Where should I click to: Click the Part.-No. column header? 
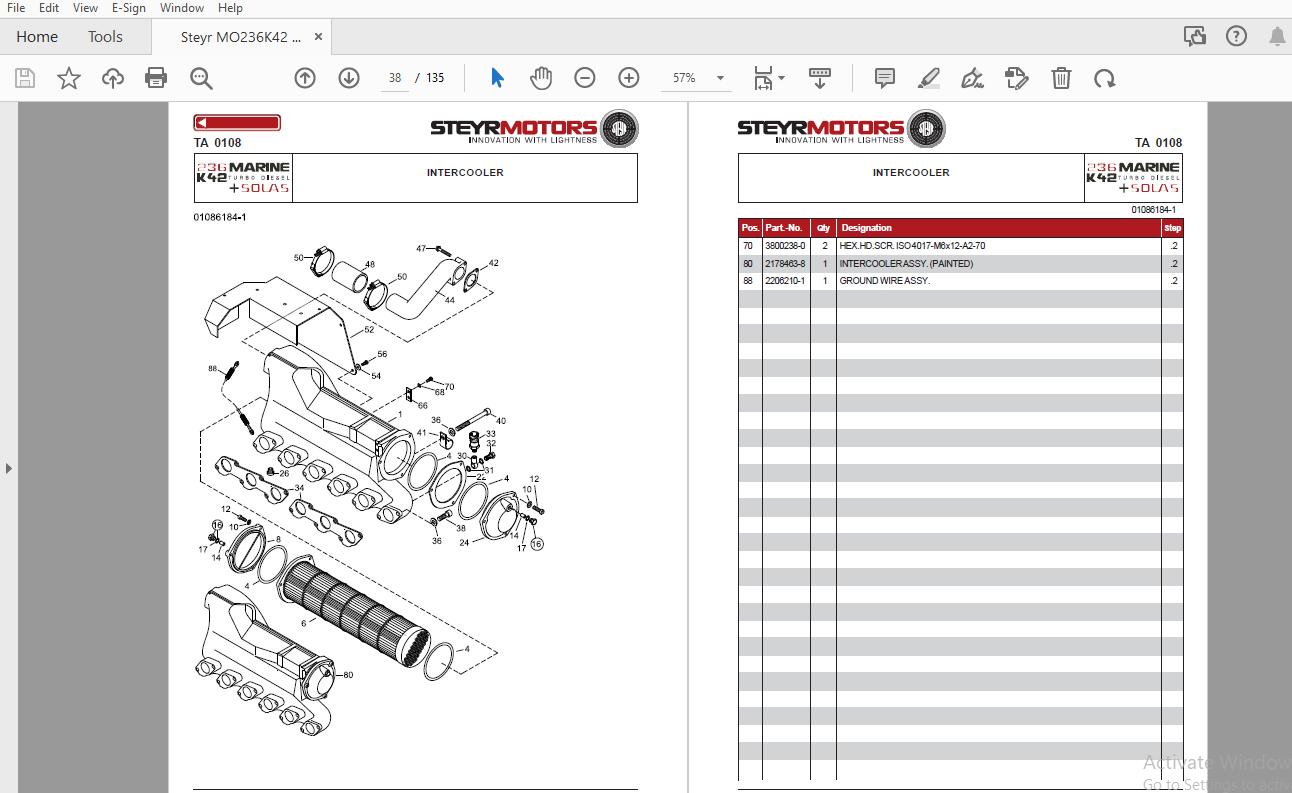(785, 228)
